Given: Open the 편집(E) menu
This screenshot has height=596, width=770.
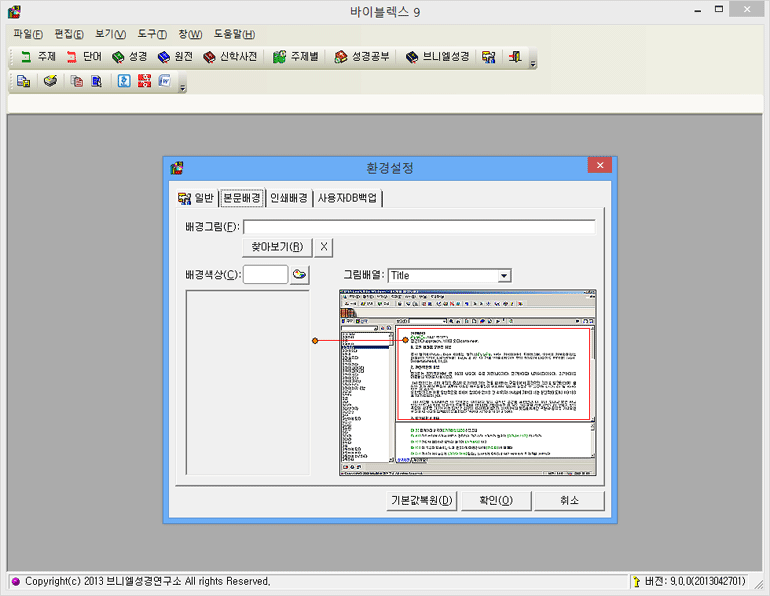Looking at the screenshot, I should tap(69, 34).
